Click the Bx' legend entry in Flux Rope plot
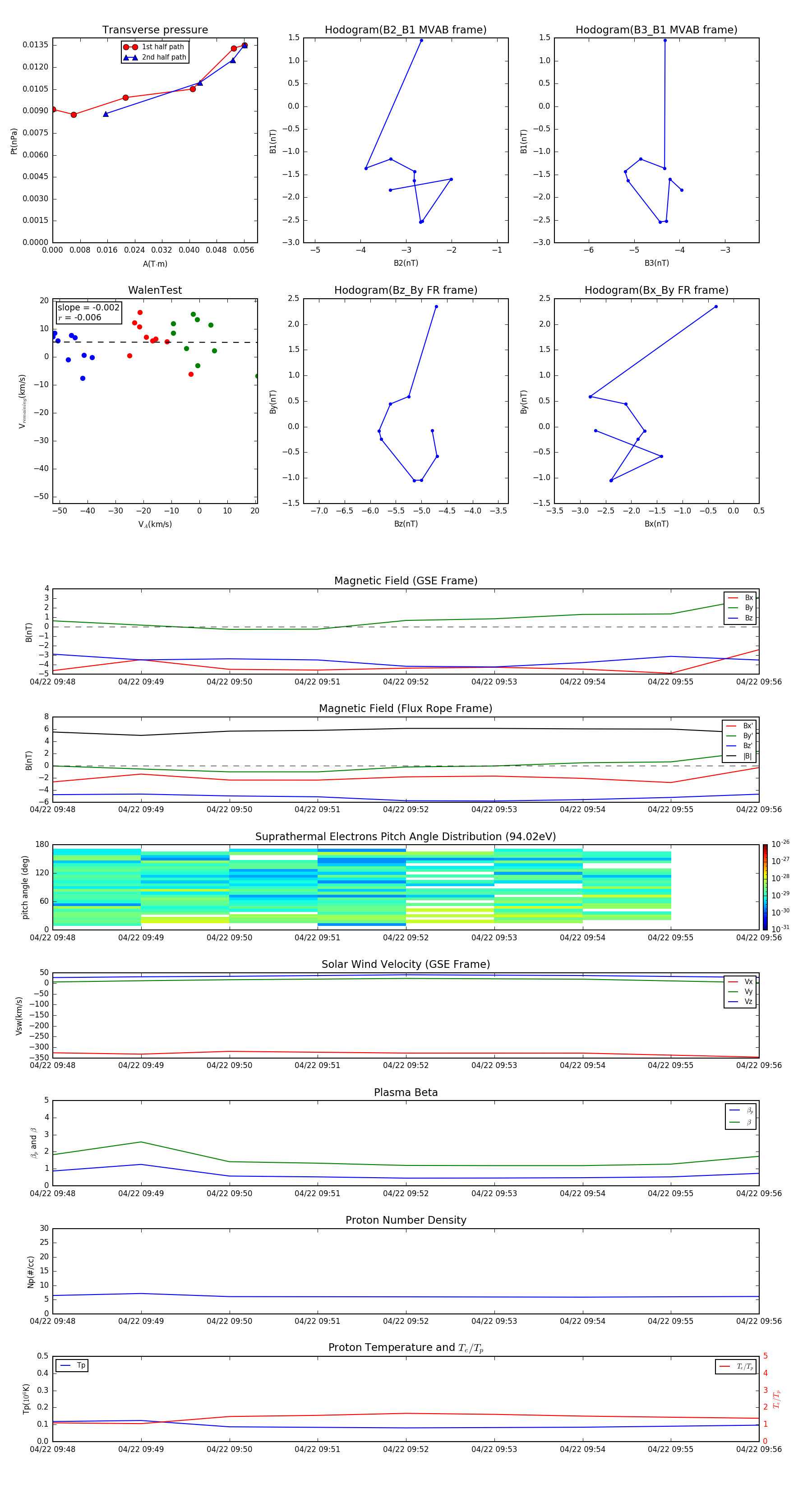This screenshot has height=1489, width=812. point(739,726)
